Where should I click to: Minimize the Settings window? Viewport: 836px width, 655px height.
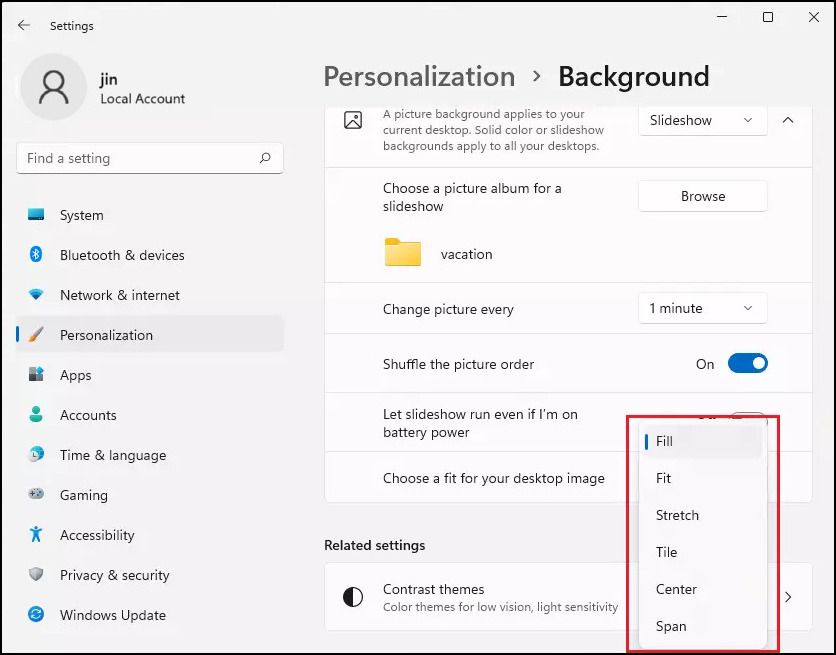(722, 17)
